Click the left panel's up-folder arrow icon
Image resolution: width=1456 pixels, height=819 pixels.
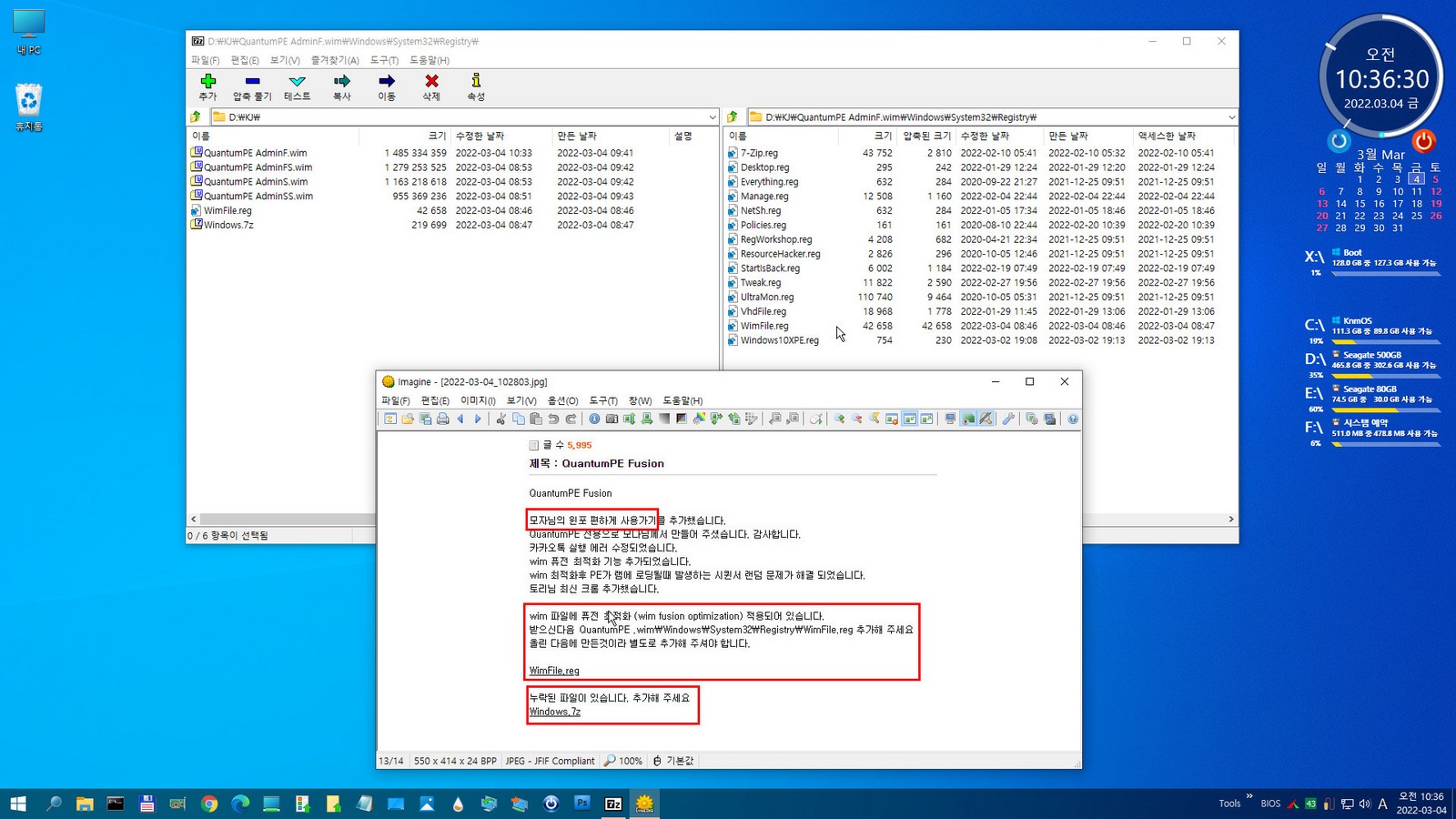click(196, 116)
